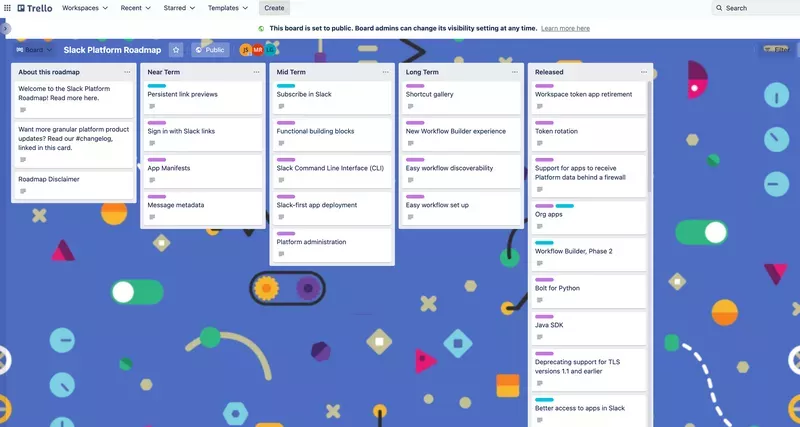Open the Filter button
This screenshot has height=427, width=800.
click(777, 49)
